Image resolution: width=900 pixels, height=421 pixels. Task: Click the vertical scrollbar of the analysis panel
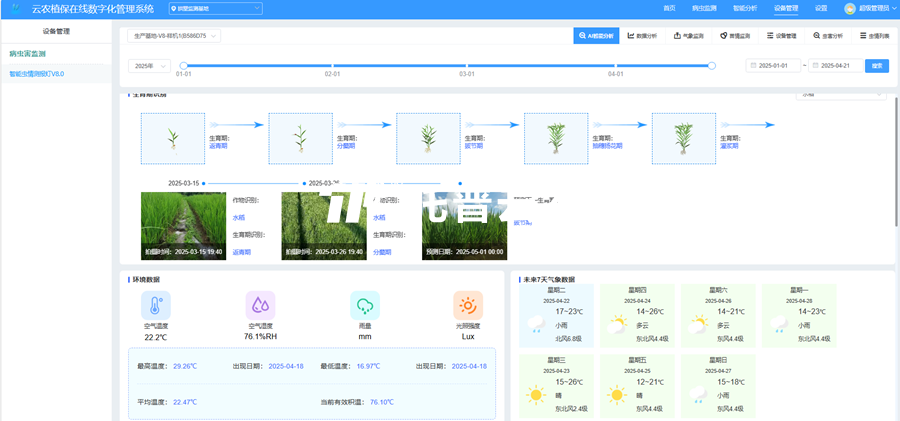point(897,161)
